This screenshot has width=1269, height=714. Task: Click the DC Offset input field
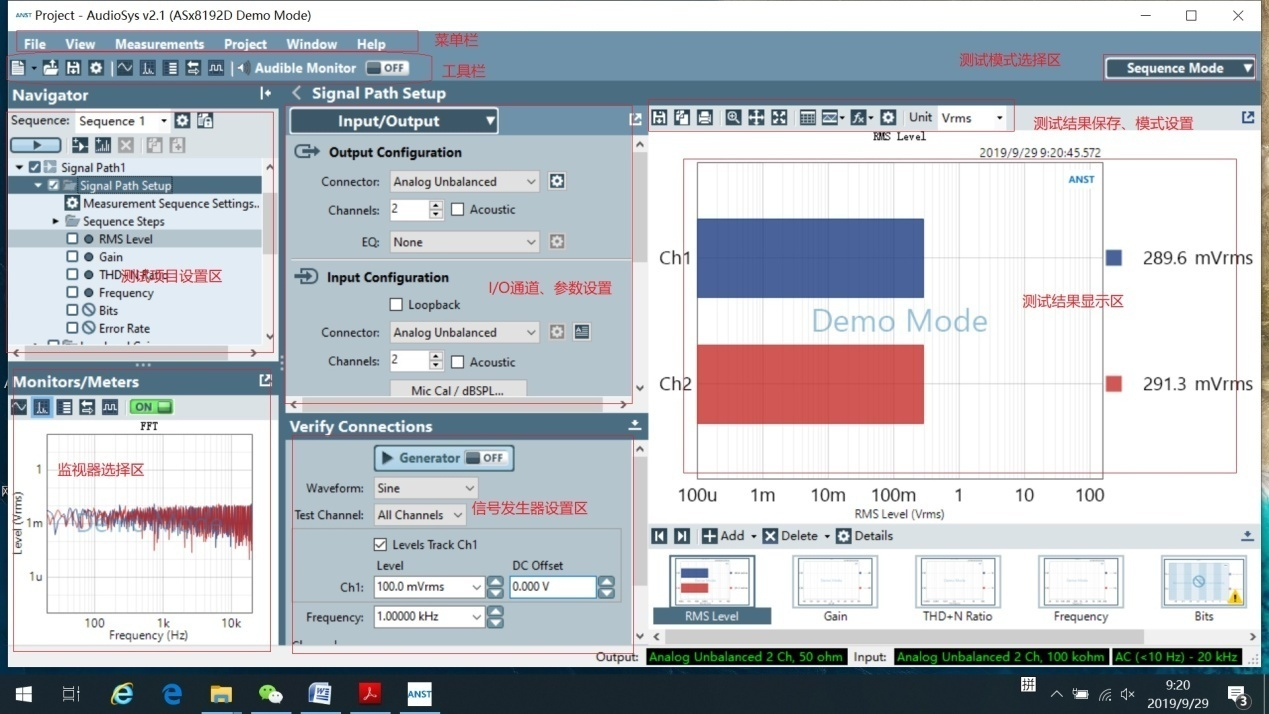(553, 587)
